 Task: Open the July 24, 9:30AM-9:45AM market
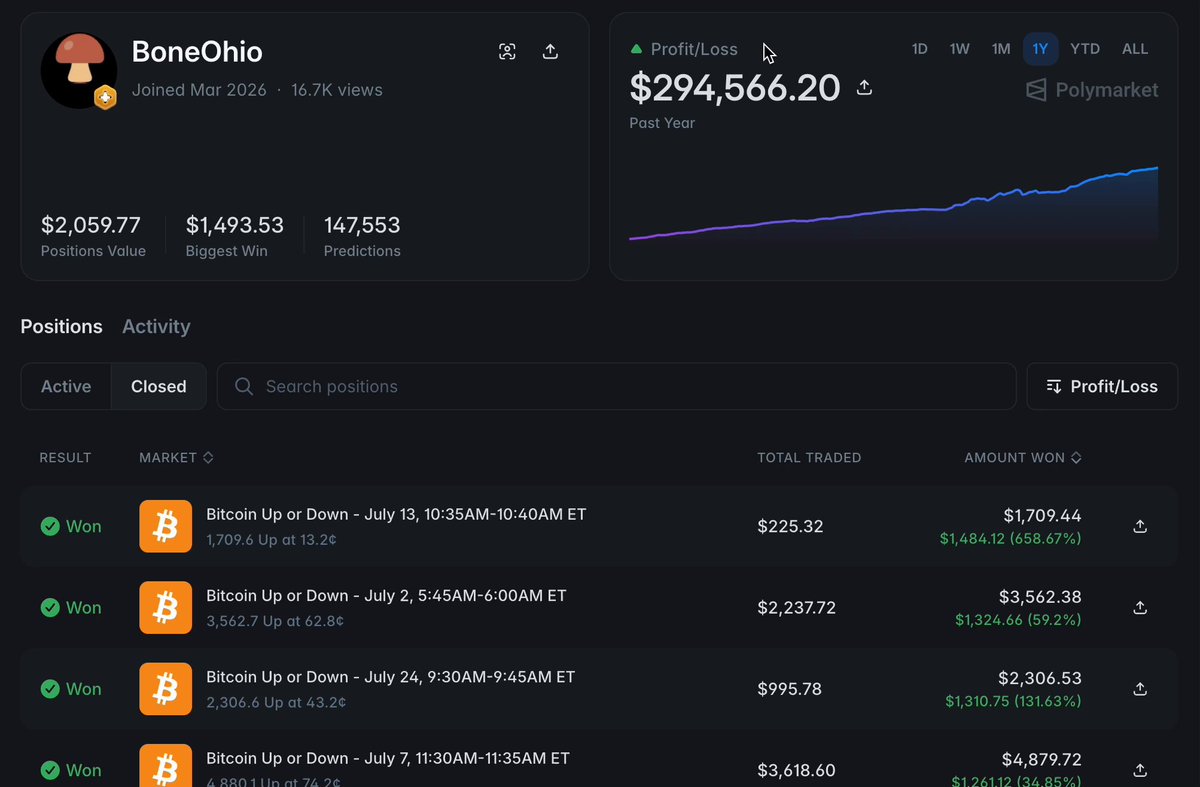(x=391, y=677)
